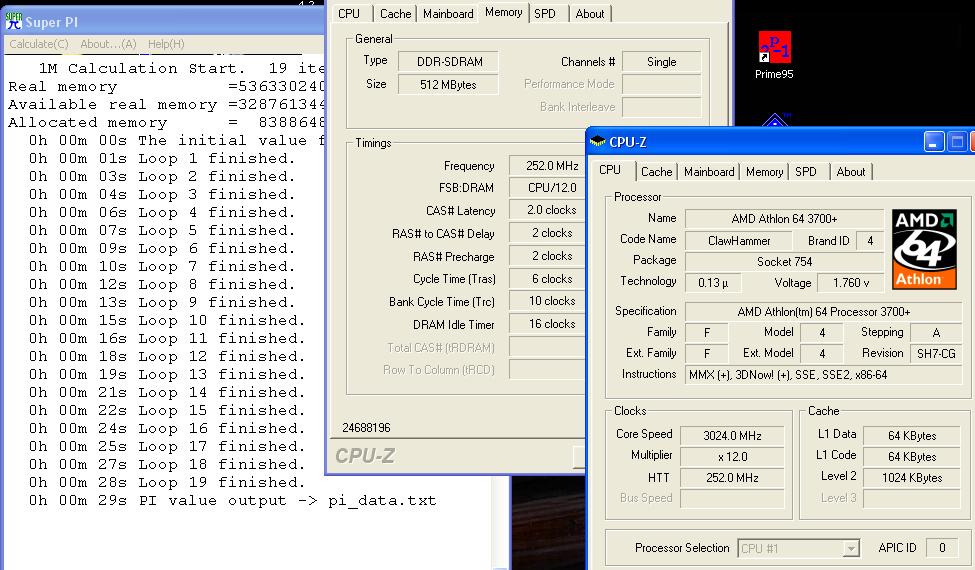This screenshot has height=570, width=975.
Task: Open the Processor Selection dropdown CPU #1
Action: [799, 548]
